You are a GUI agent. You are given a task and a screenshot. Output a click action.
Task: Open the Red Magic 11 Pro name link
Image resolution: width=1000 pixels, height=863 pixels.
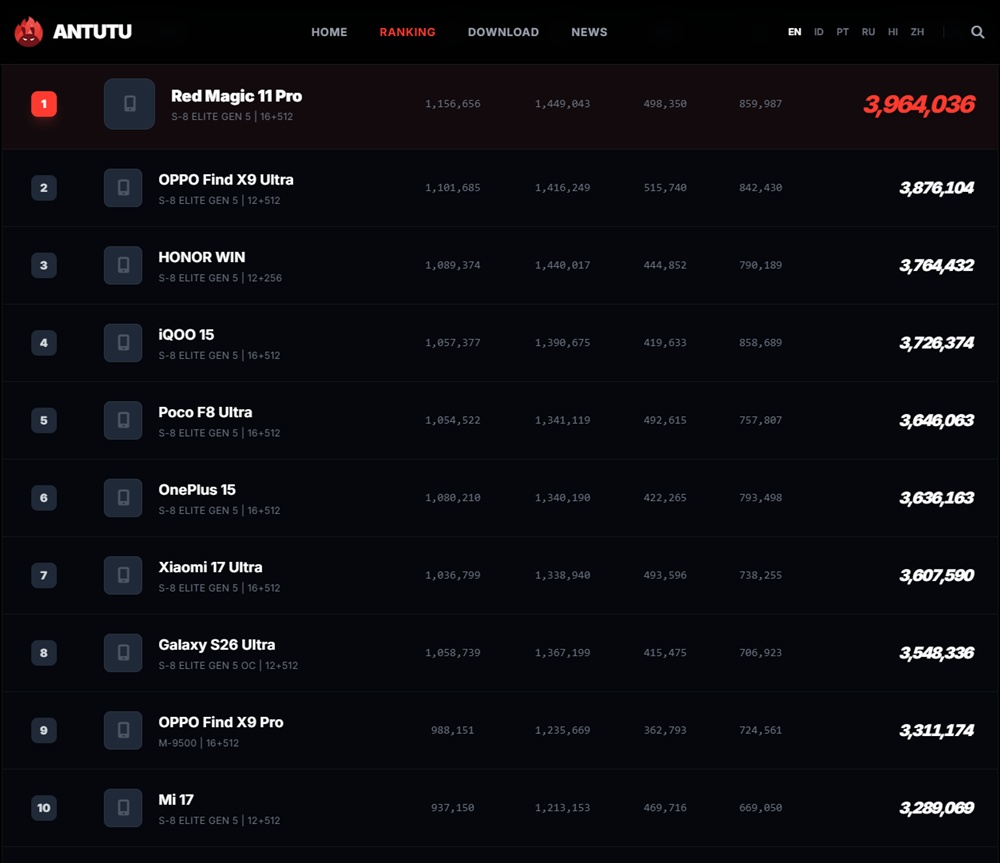(237, 96)
